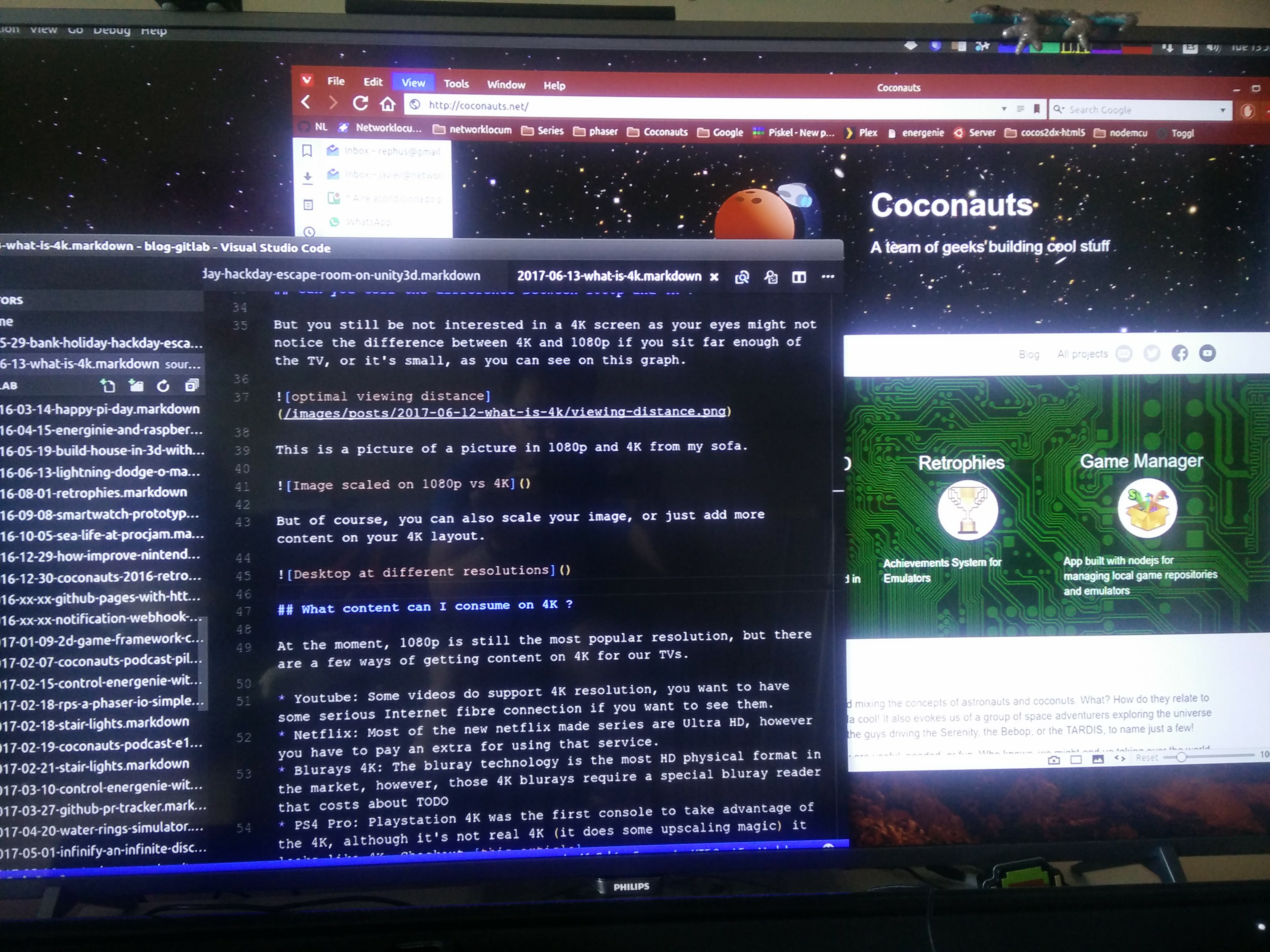
Task: Click the Vivaldi logo menu icon
Action: (x=307, y=80)
